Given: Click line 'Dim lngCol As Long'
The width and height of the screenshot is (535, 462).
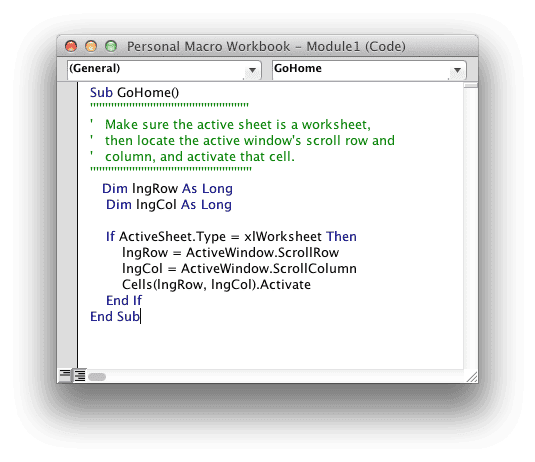Looking at the screenshot, I should (x=169, y=204).
